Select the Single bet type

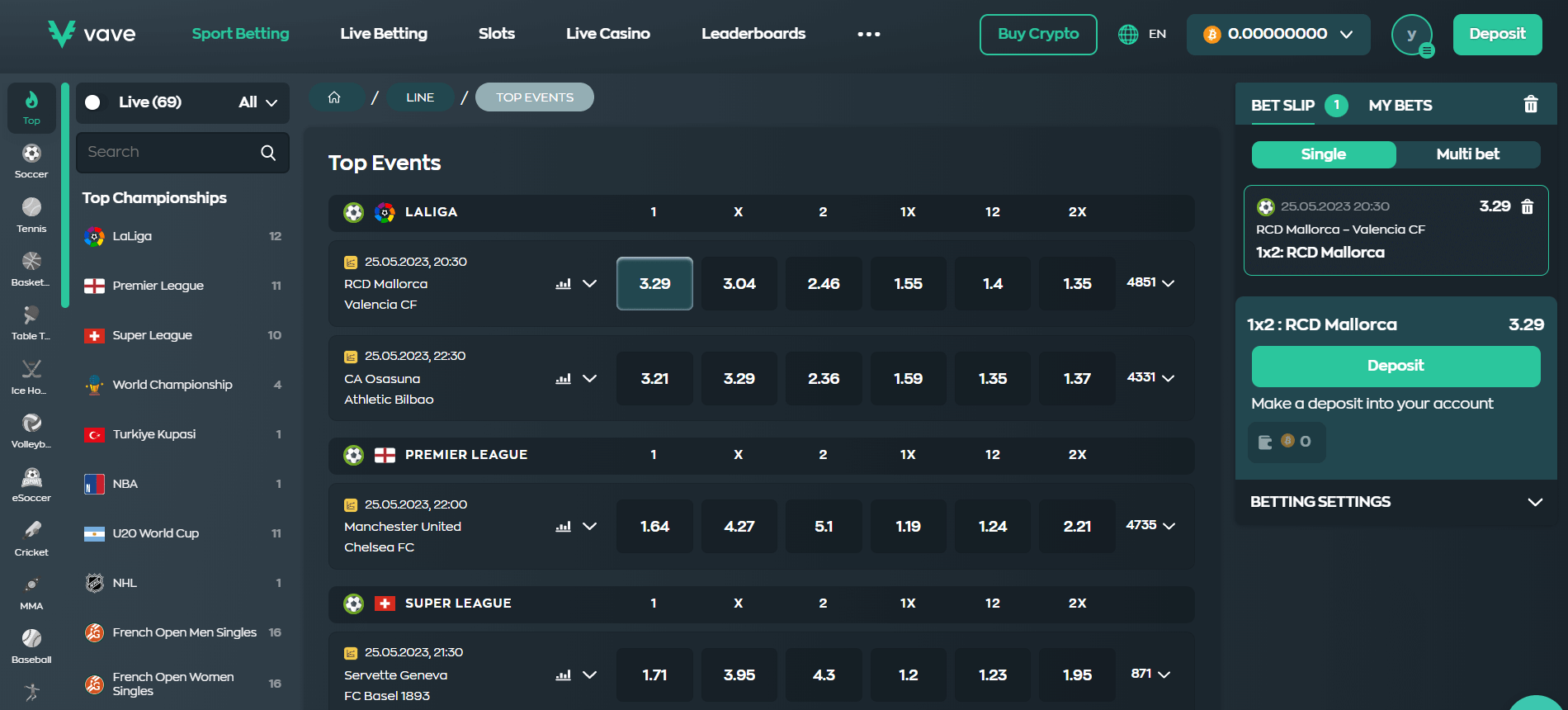tap(1323, 154)
